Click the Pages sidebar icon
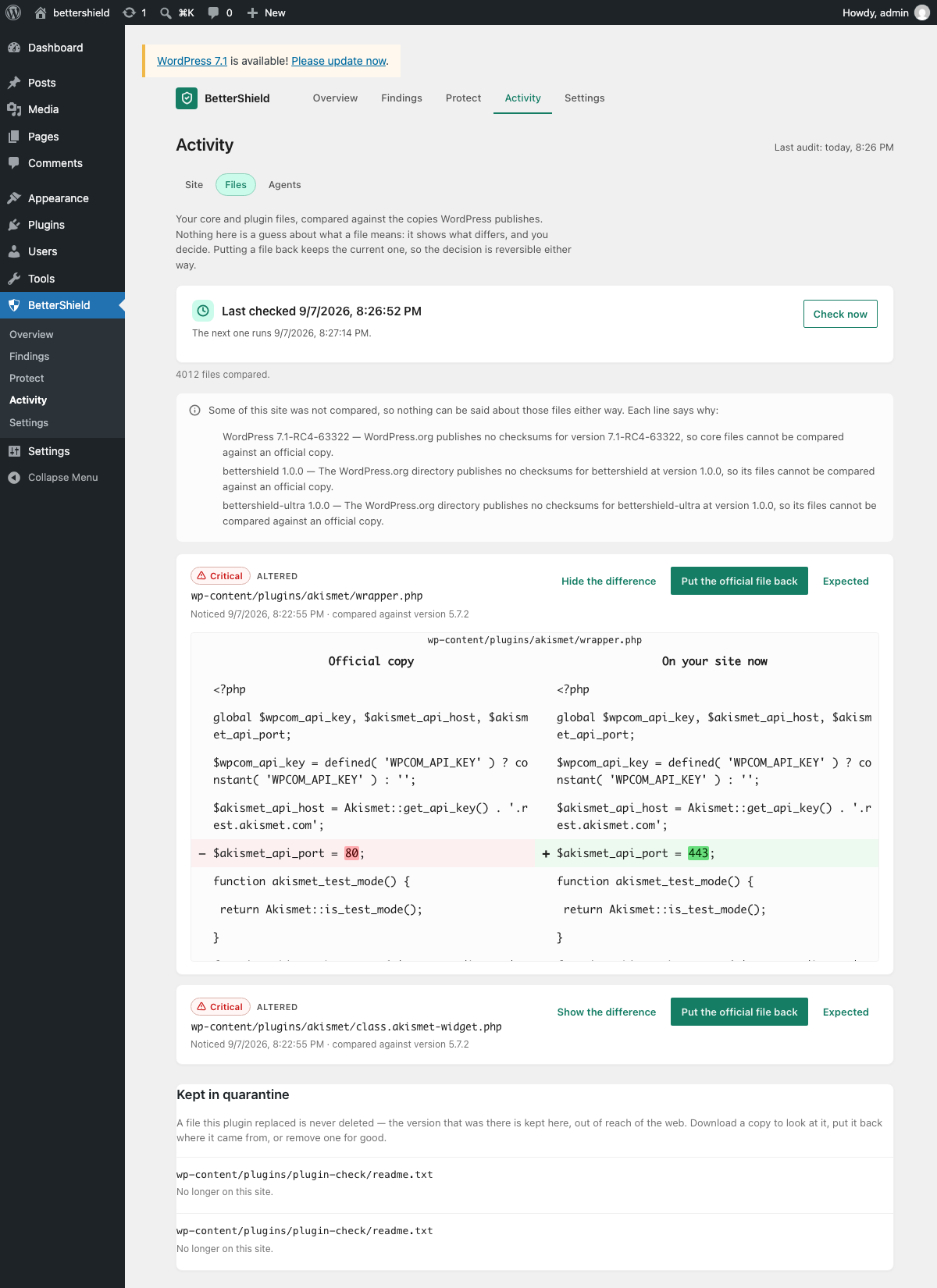 click(x=14, y=137)
